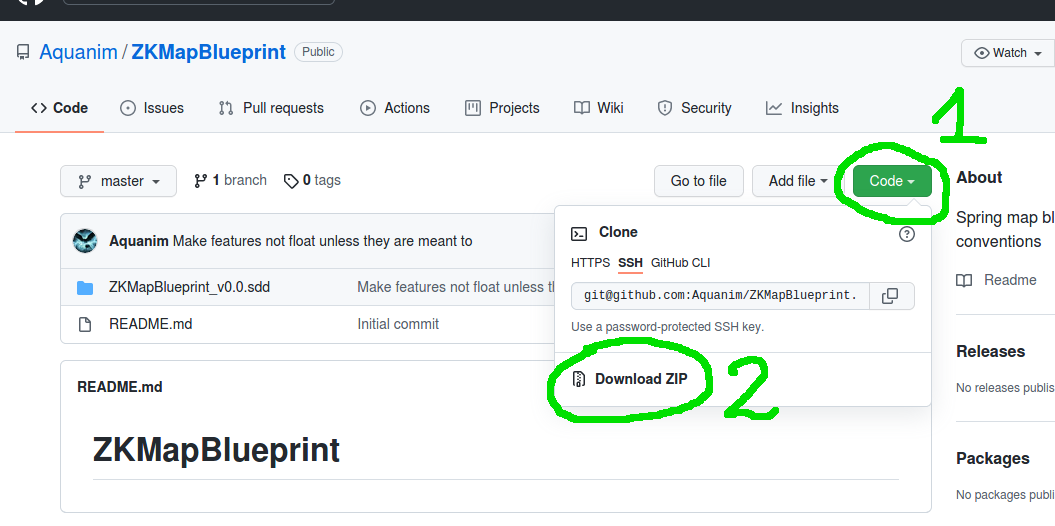
Task: Click the pull request icon on tab
Action: pos(226,108)
